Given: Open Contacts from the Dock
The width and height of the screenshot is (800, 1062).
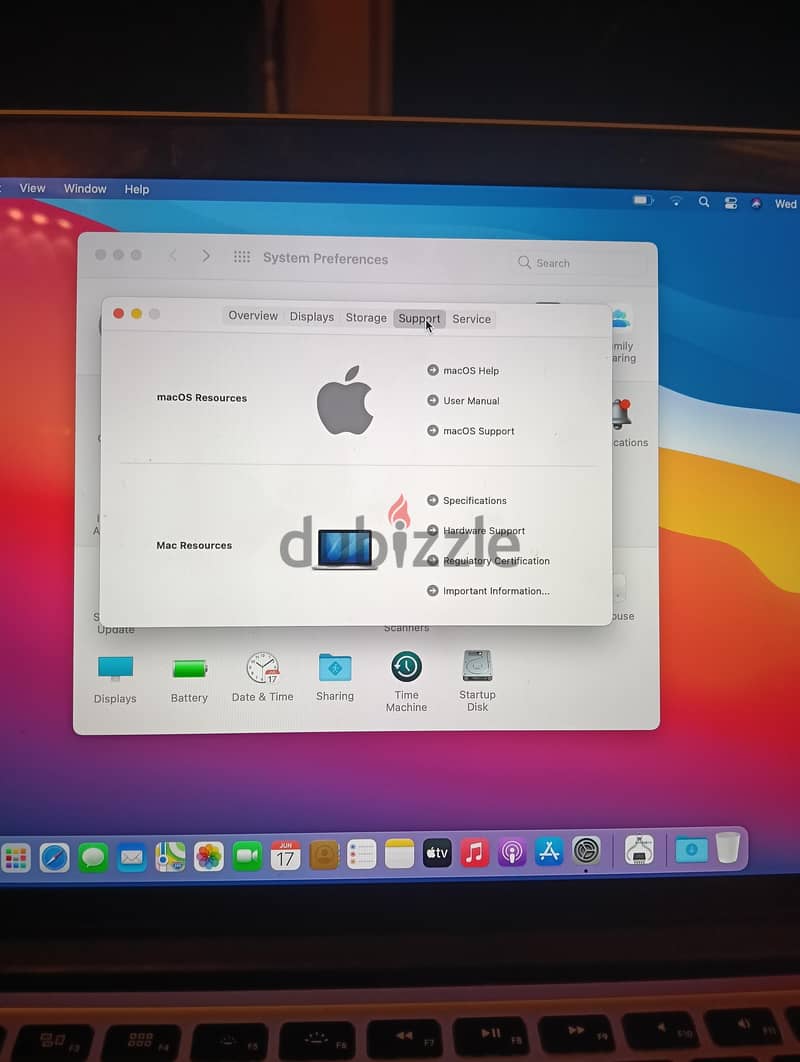Looking at the screenshot, I should pyautogui.click(x=324, y=855).
